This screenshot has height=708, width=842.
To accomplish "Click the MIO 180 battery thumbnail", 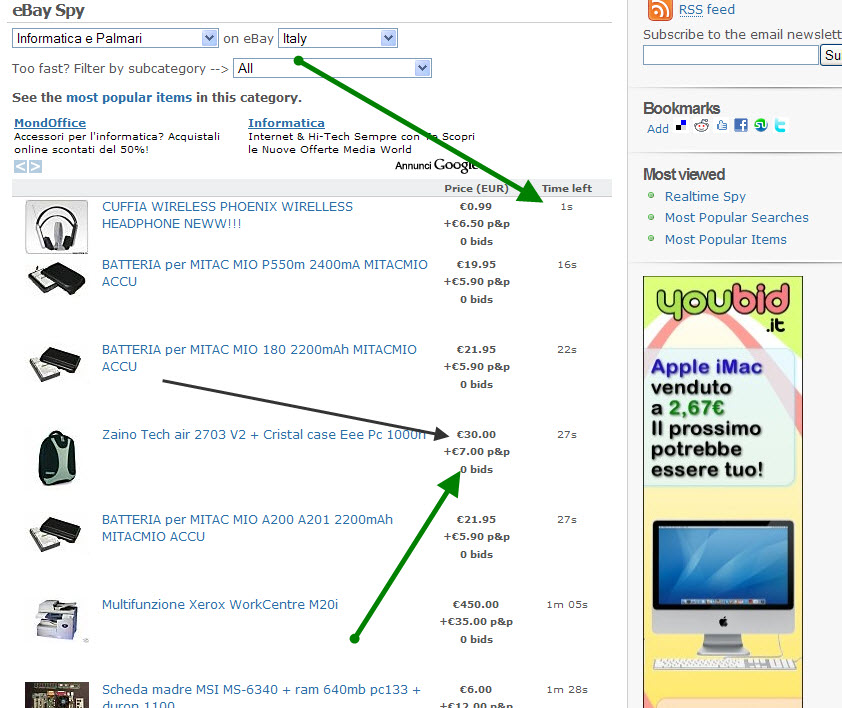I will pos(56,364).
